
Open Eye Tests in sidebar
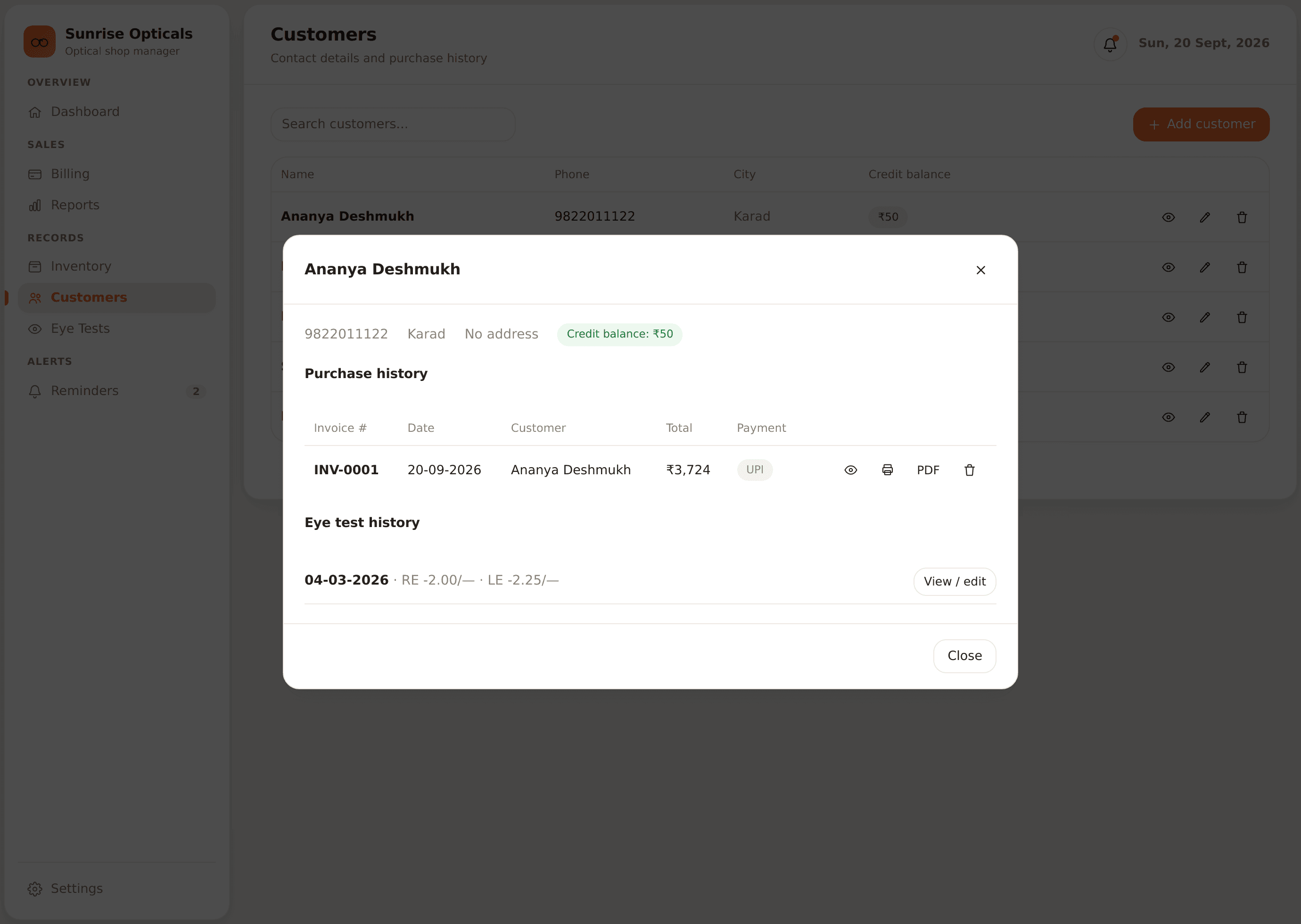pos(116,328)
